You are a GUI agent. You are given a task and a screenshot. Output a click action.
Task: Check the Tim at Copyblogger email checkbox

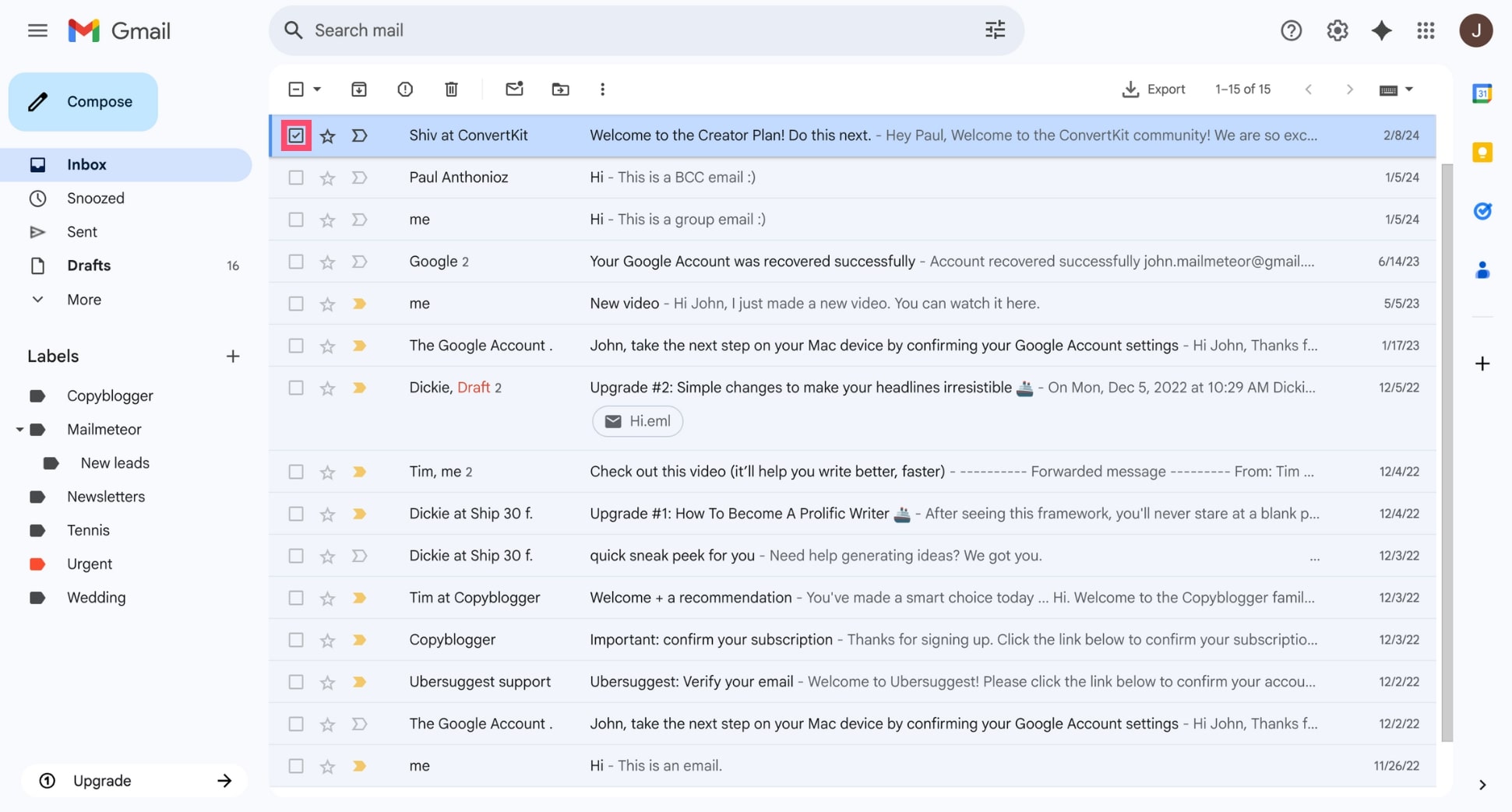coord(296,598)
